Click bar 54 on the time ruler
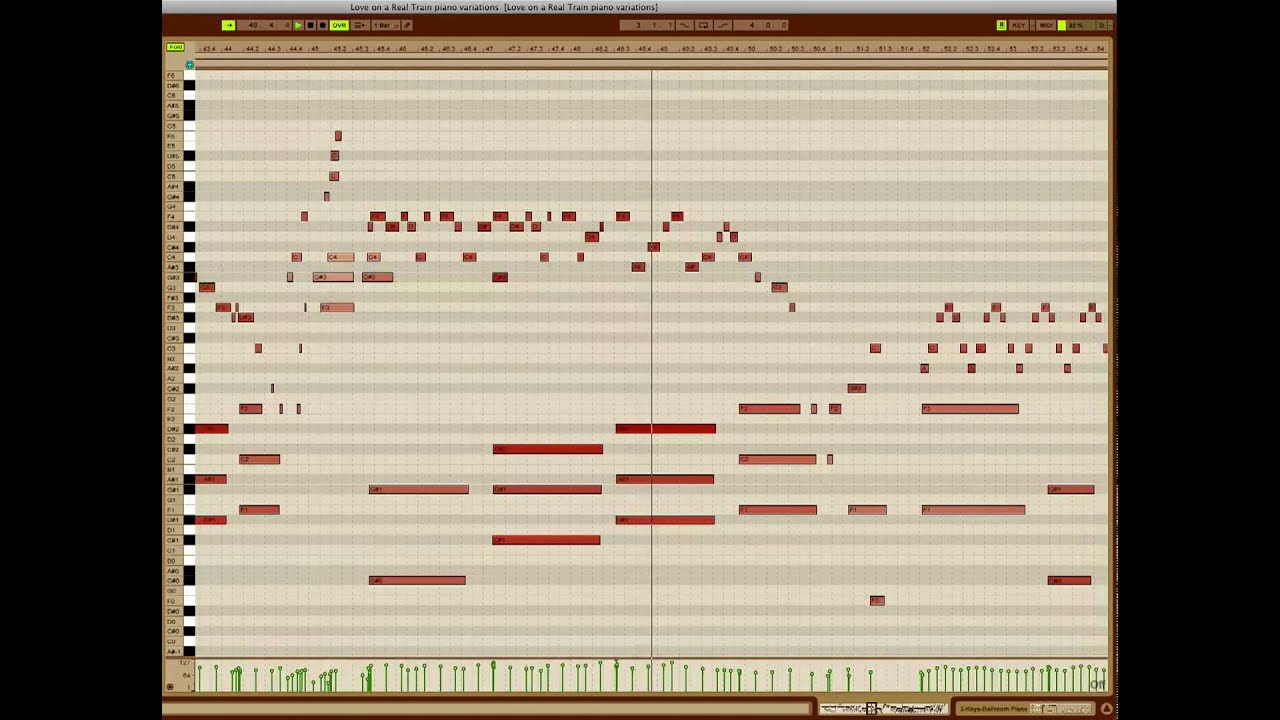 click(1099, 48)
